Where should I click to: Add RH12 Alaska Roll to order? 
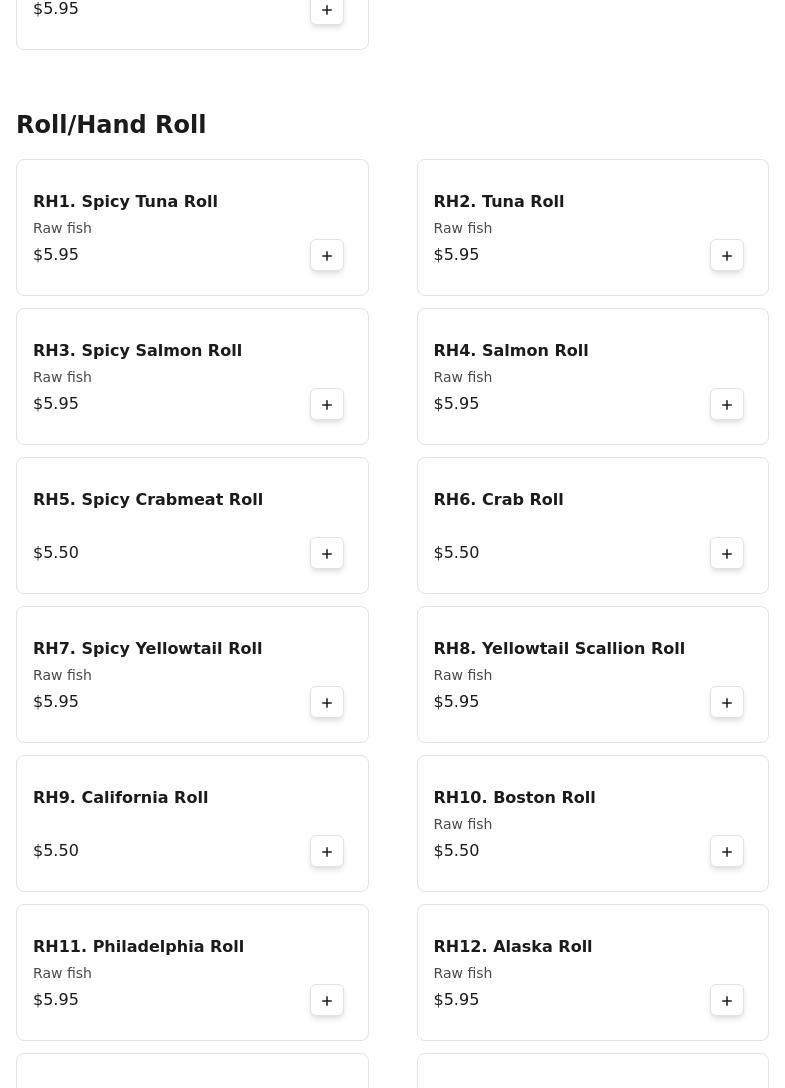[727, 1000]
